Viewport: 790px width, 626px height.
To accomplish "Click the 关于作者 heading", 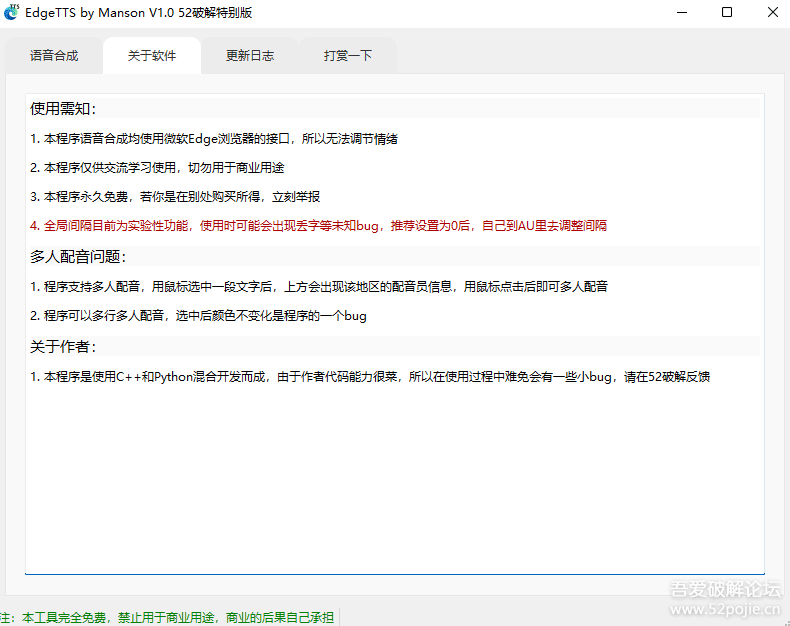I will (63, 346).
